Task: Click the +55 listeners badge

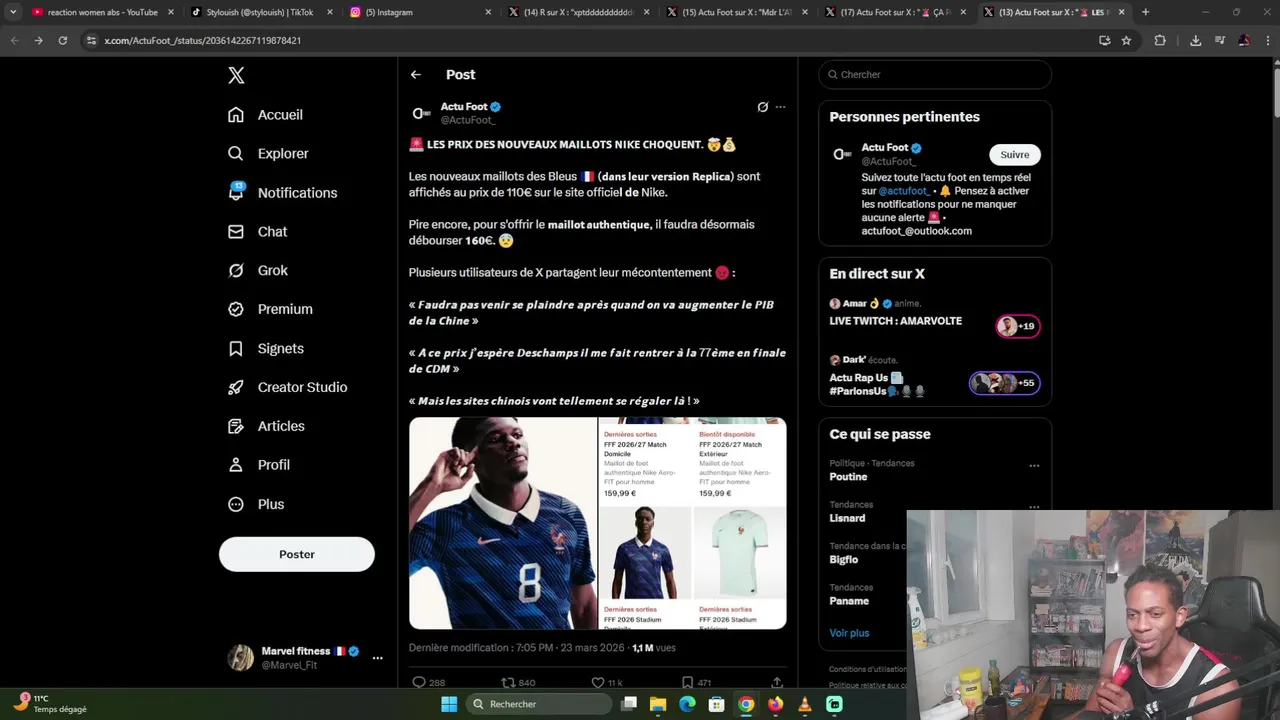Action: click(x=1005, y=383)
